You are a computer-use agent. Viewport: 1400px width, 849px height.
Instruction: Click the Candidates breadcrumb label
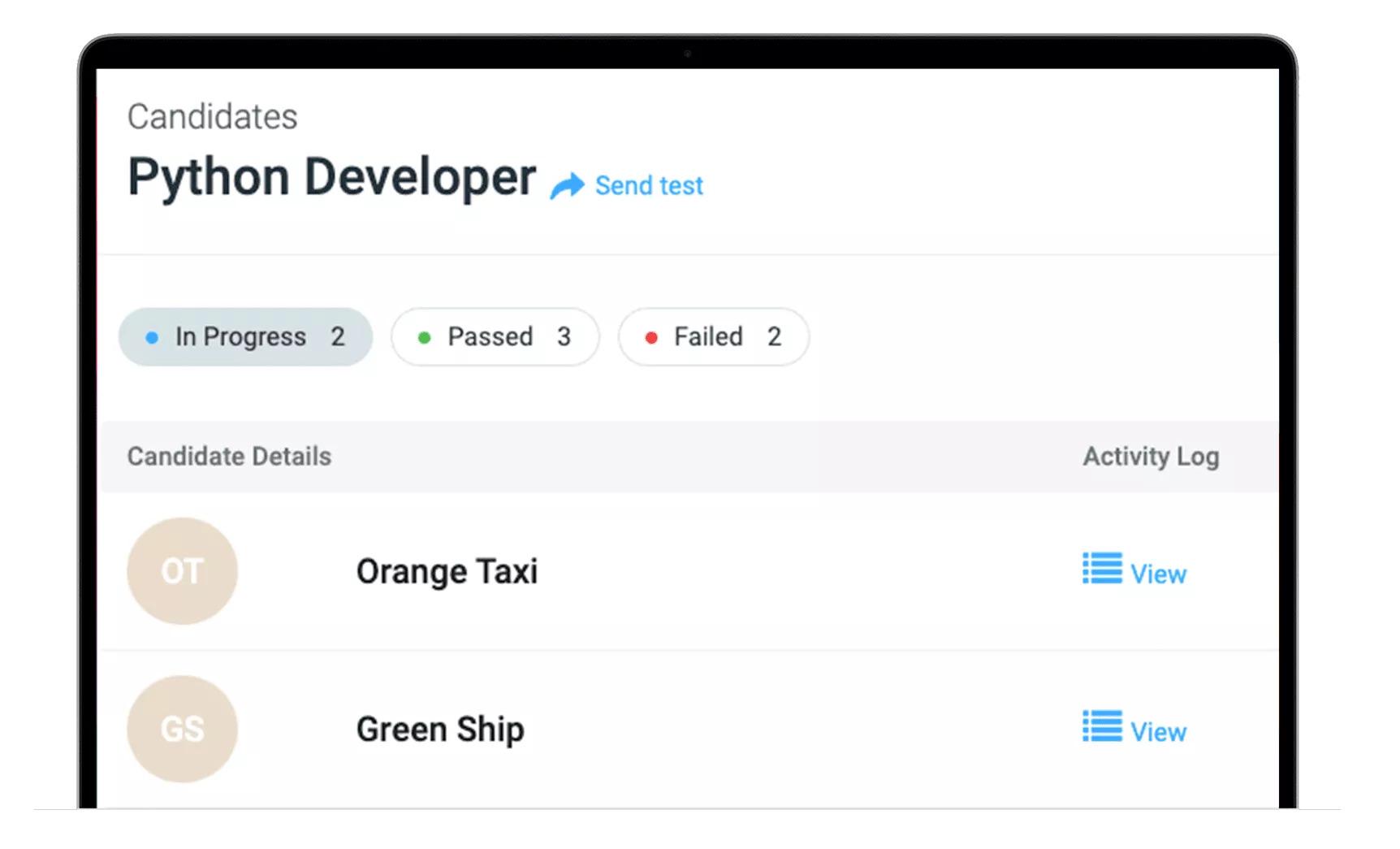[x=213, y=117]
